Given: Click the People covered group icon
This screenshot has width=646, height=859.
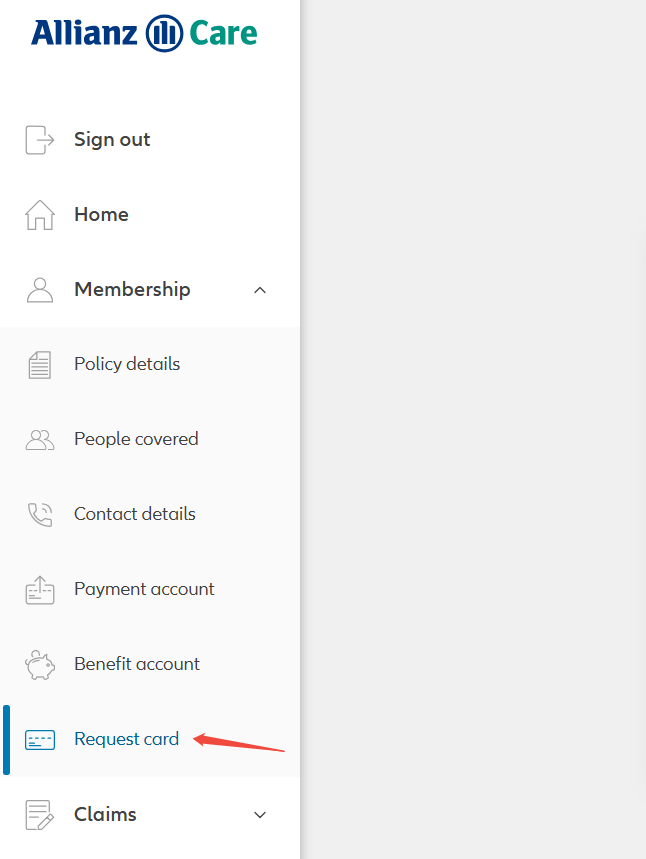Looking at the screenshot, I should 39,439.
